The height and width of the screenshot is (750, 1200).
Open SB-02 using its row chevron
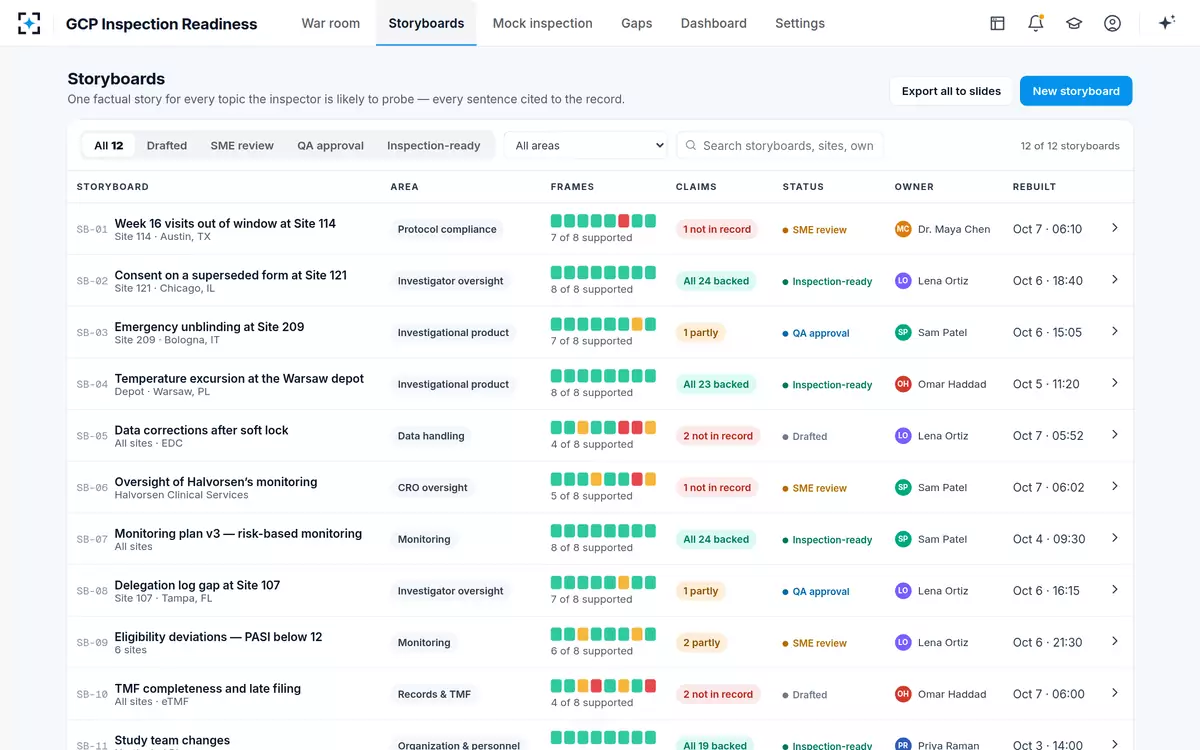(x=1115, y=280)
